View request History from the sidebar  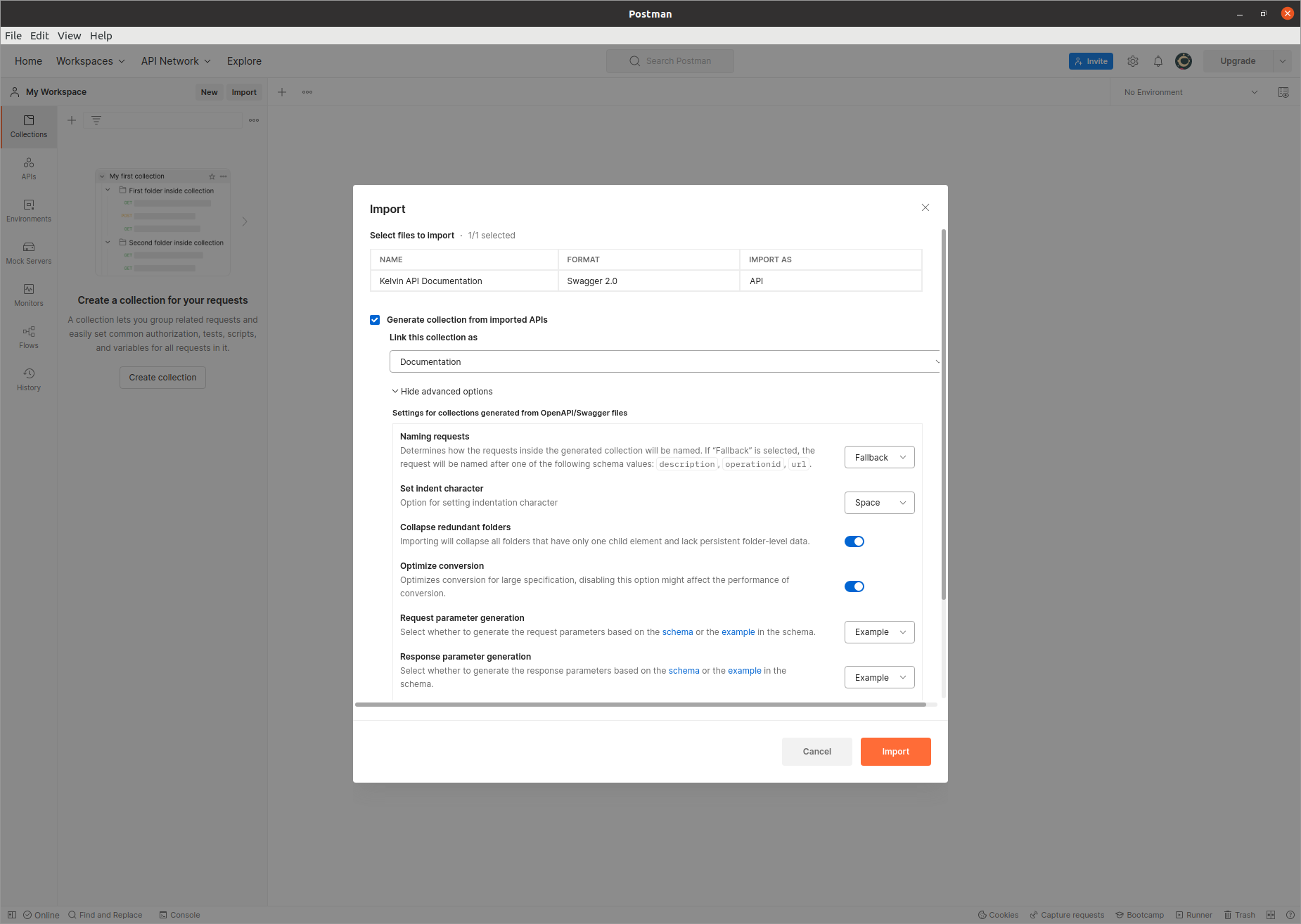coord(28,379)
